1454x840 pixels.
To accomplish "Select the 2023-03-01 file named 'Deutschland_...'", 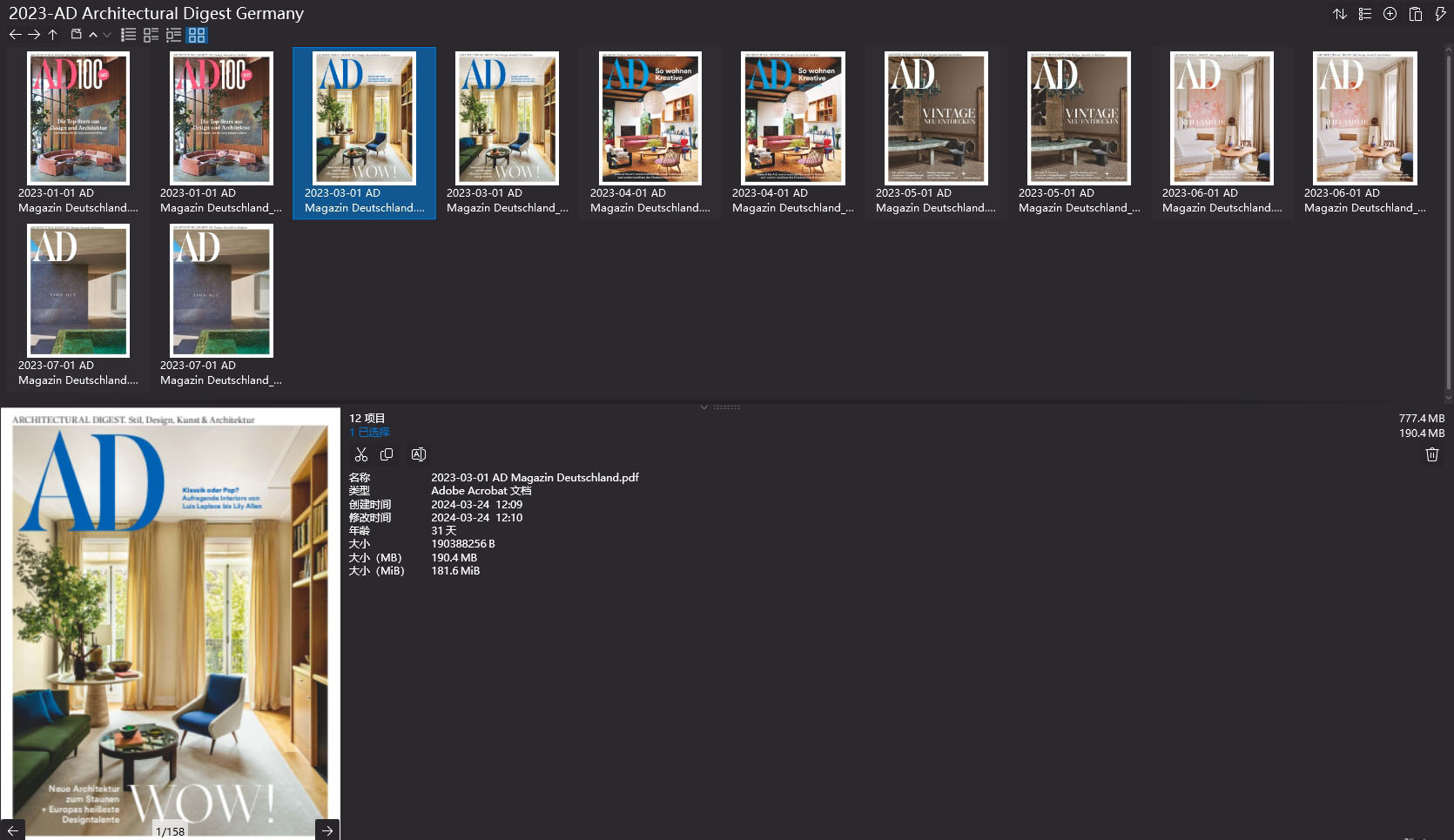I will [x=507, y=133].
